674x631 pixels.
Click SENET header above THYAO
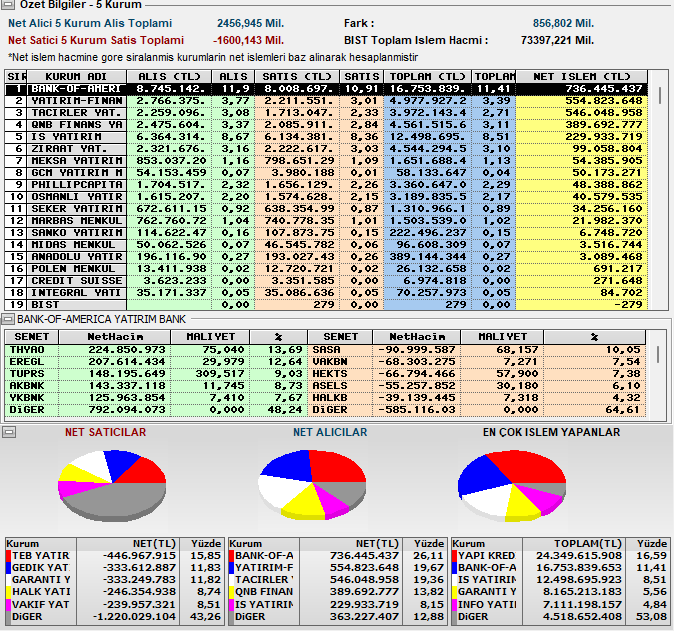pyautogui.click(x=31, y=337)
